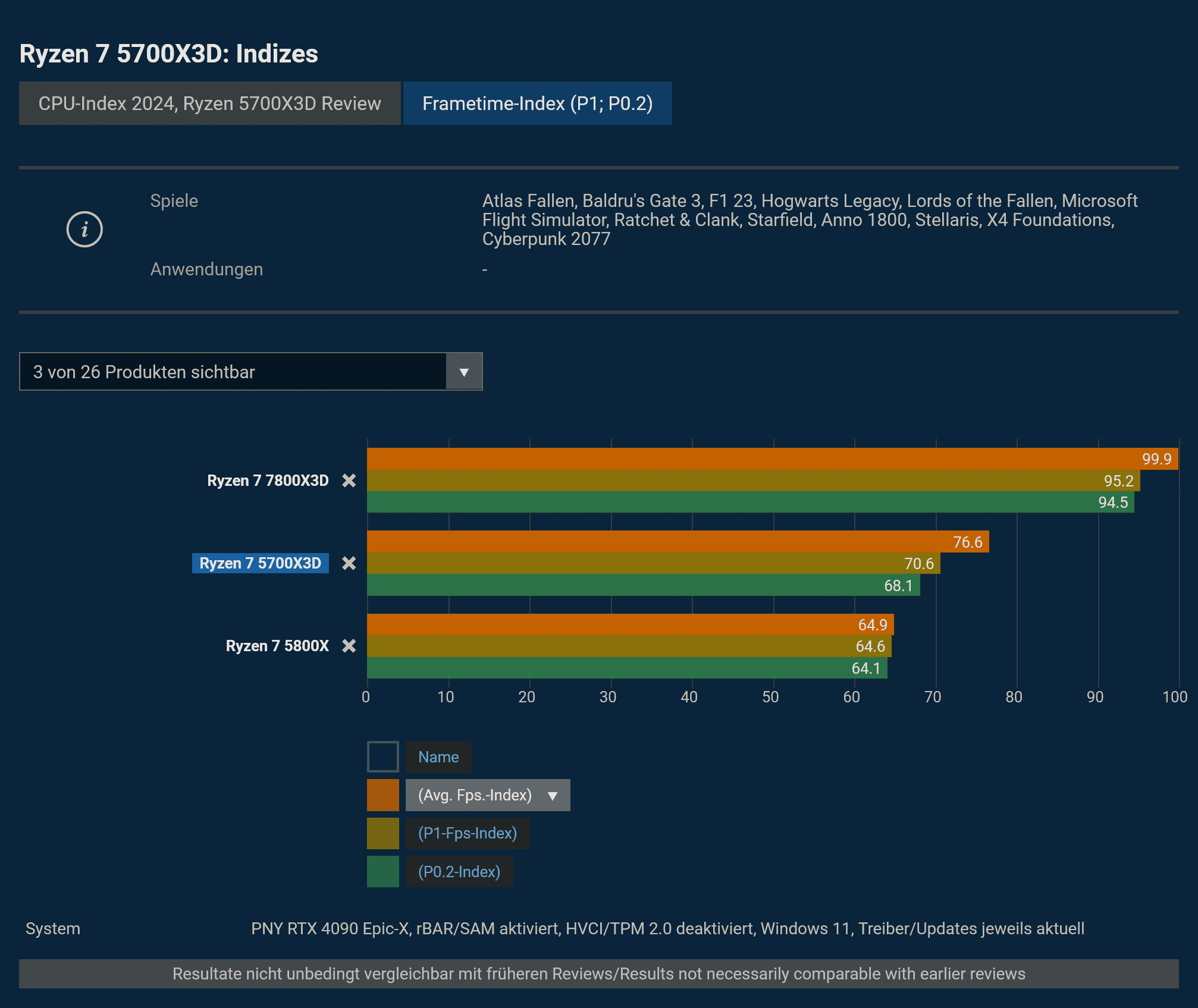Sort by (P1-Fps-Index) button
This screenshot has width=1198, height=1008.
468,833
